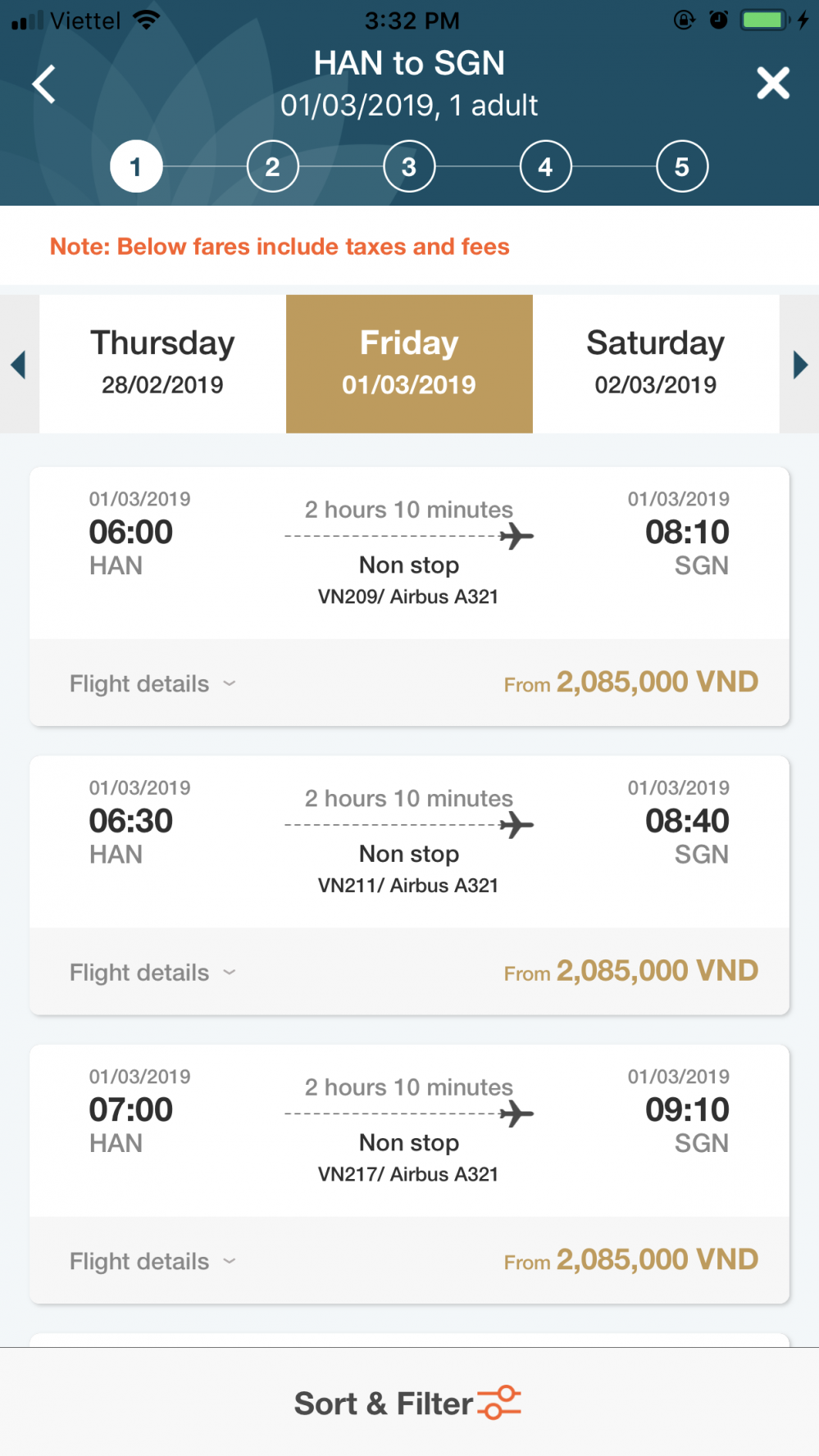Expand Flight details for the 06:30 flight
819x1456 pixels.
152,973
